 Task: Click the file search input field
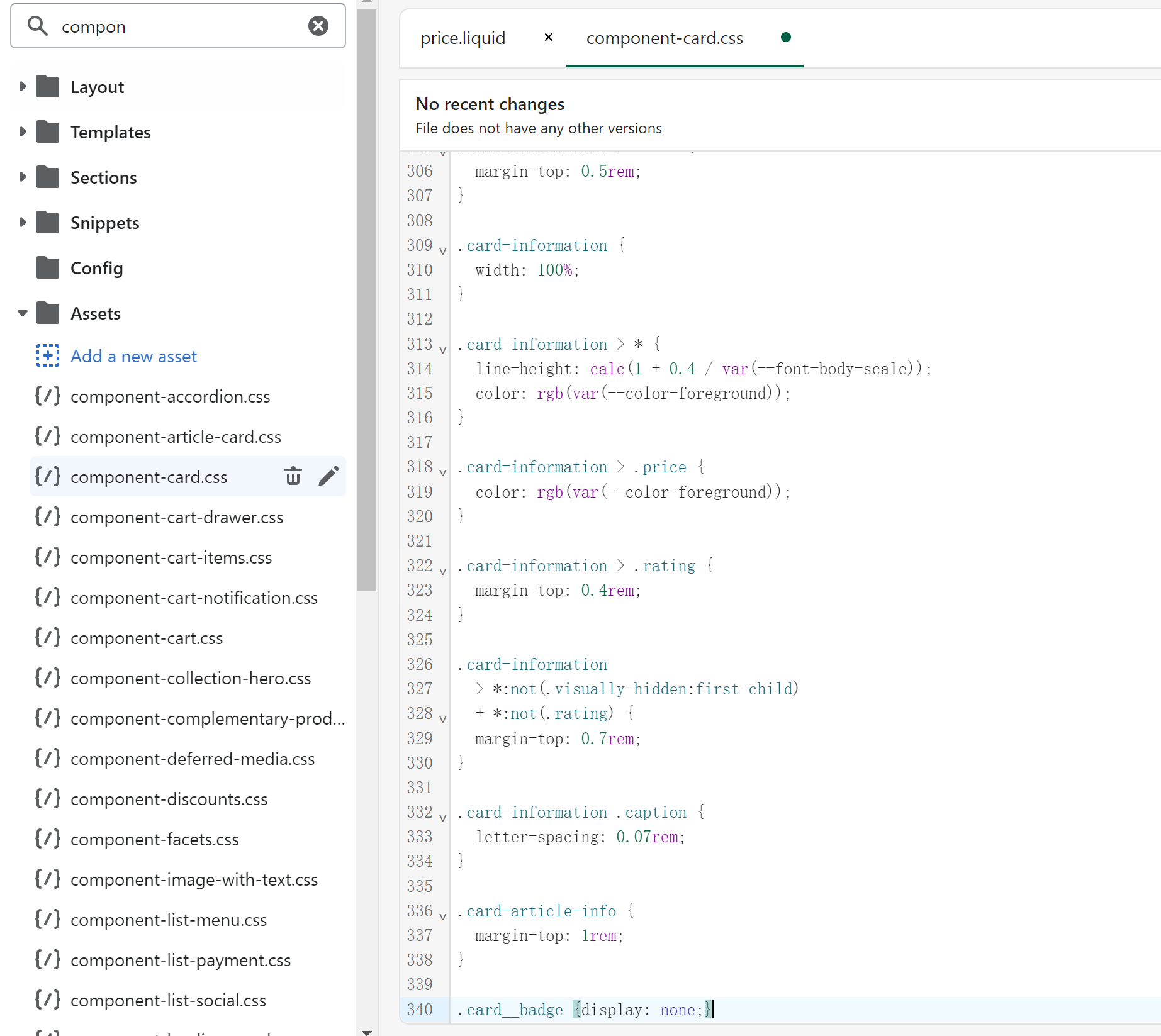[x=178, y=26]
